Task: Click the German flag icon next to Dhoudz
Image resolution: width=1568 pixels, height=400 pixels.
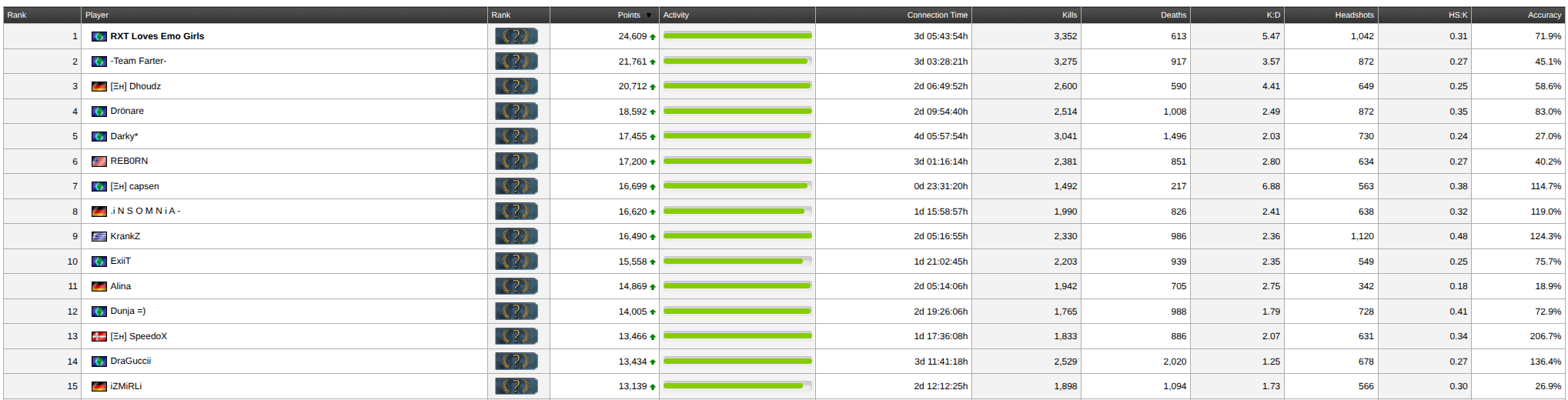Action: click(99, 87)
